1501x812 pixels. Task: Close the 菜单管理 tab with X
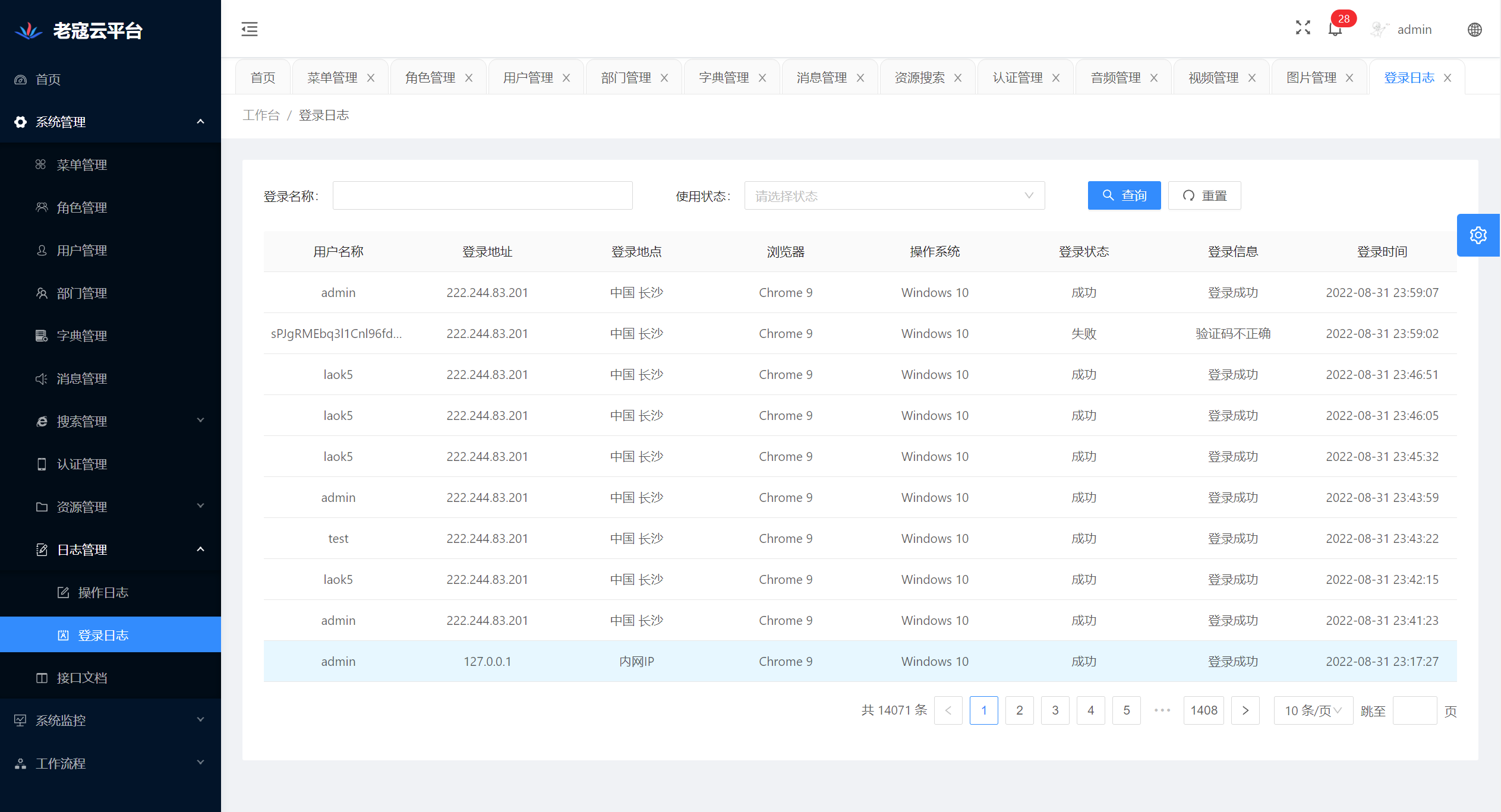pyautogui.click(x=371, y=78)
